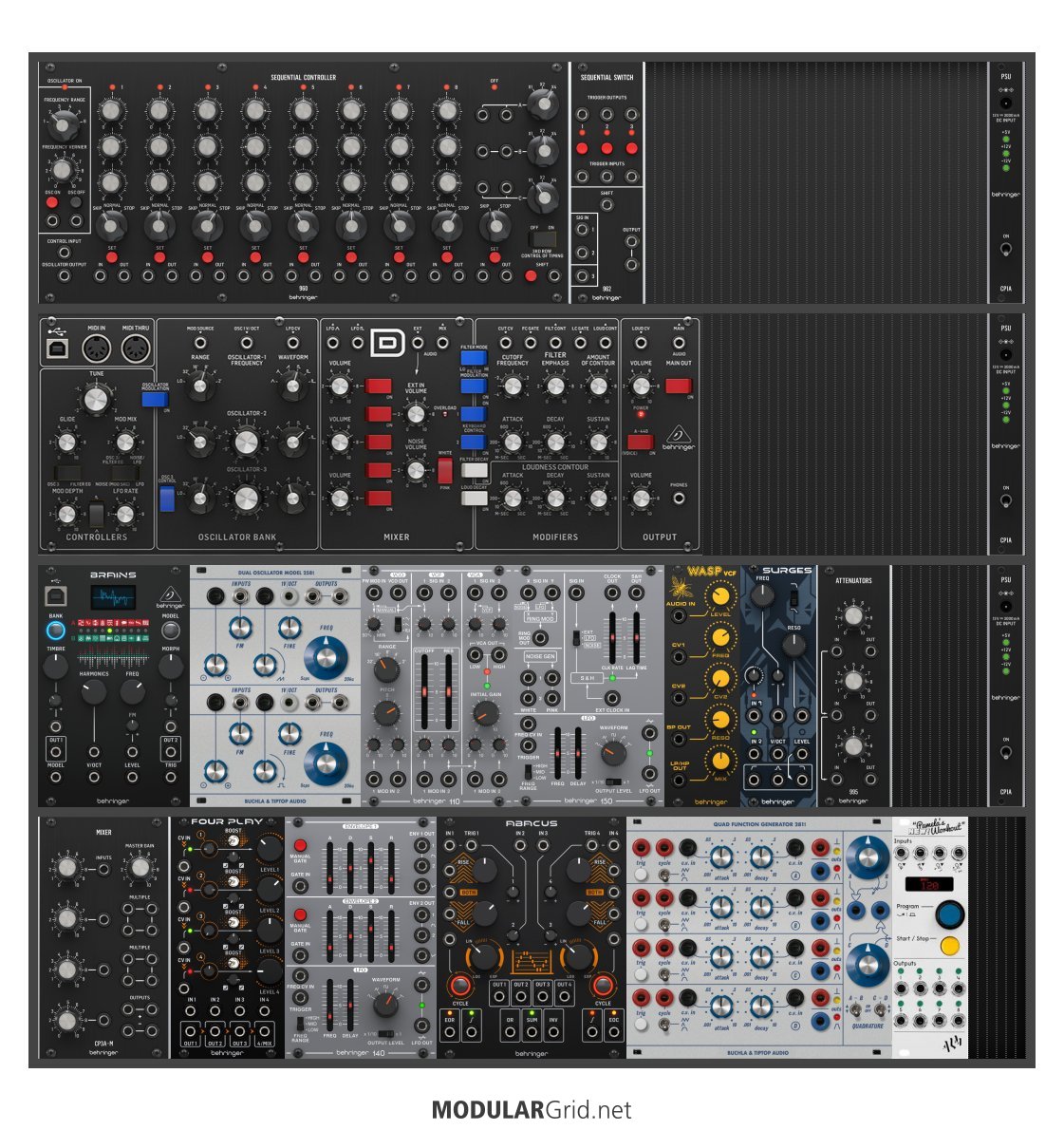Click the AUDIO IN jack on the WASP VCF
The image size is (1064, 1130).
[678, 615]
